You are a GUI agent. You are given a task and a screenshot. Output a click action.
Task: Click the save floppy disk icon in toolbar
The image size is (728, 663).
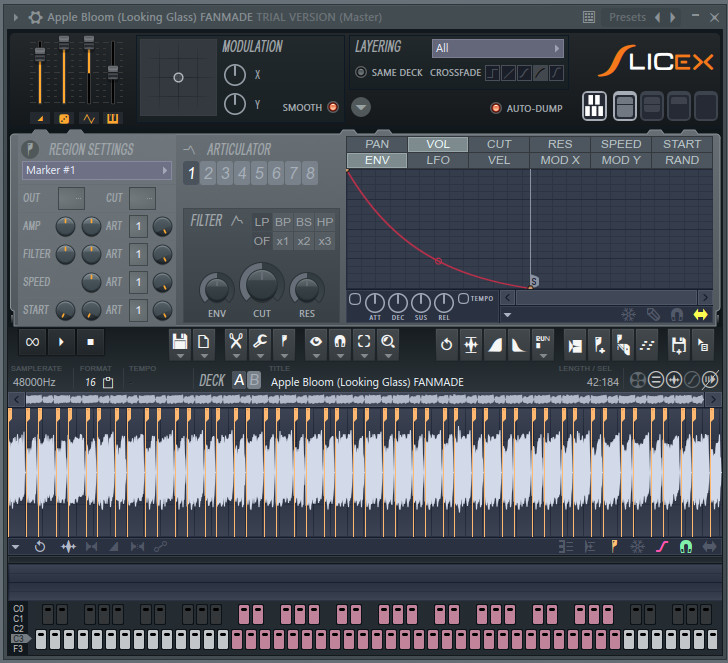[x=180, y=342]
